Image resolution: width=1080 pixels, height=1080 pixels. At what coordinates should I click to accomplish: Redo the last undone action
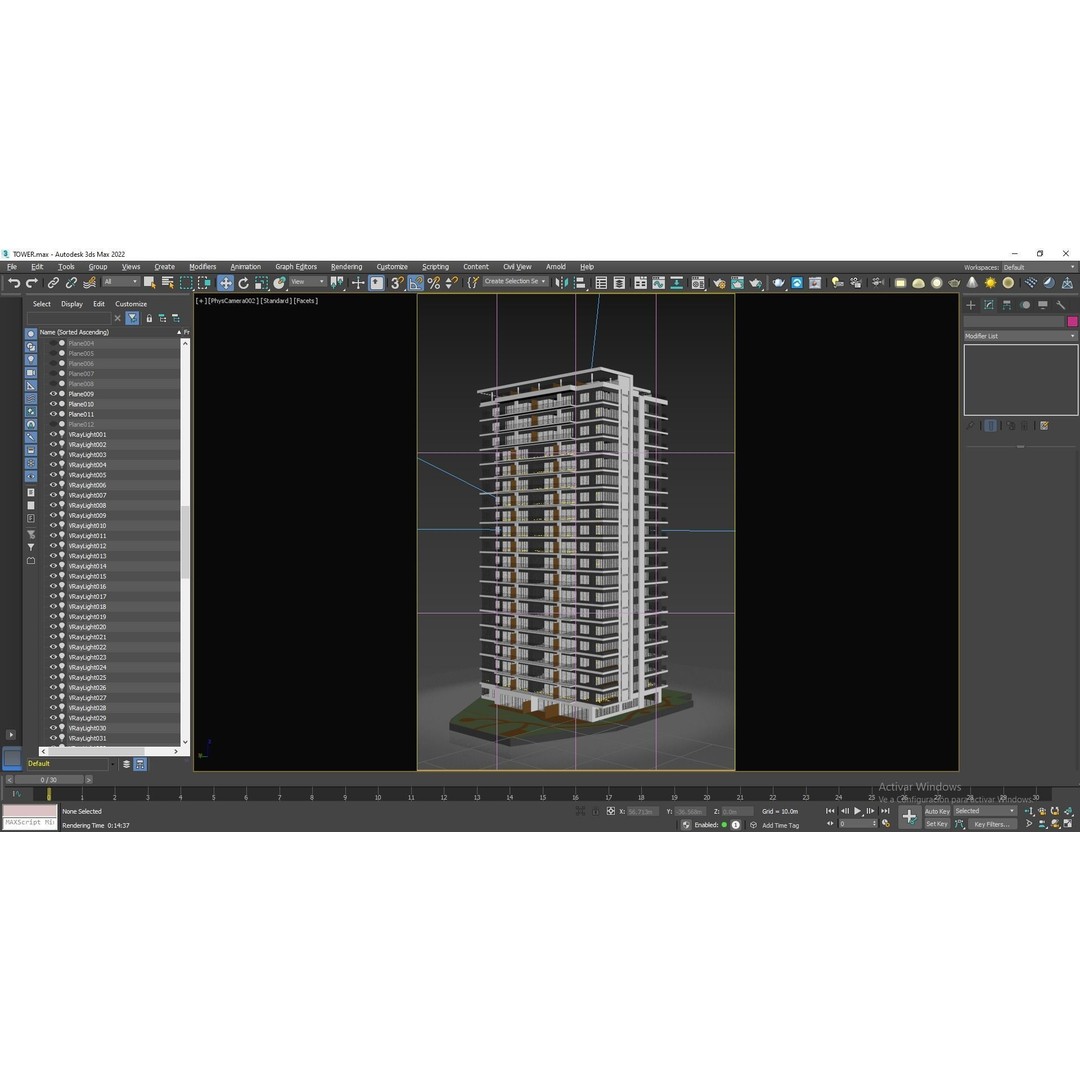coord(32,283)
